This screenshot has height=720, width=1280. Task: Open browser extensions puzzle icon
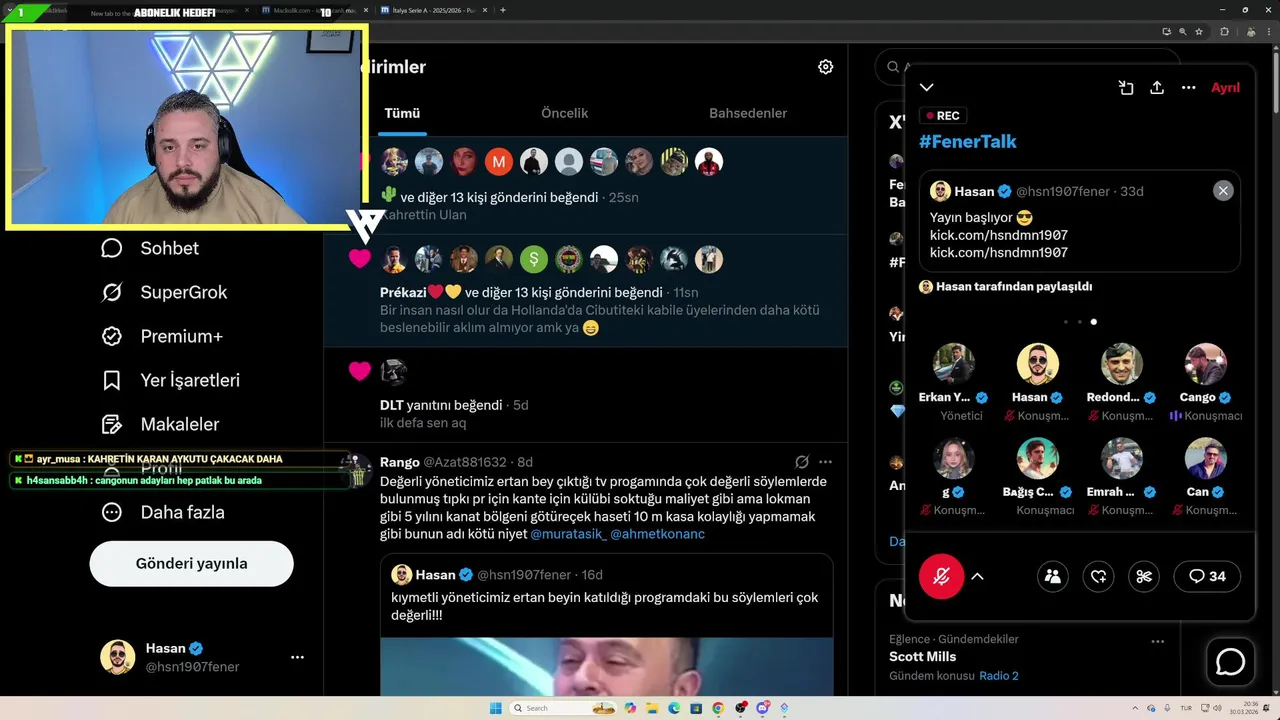[1224, 32]
